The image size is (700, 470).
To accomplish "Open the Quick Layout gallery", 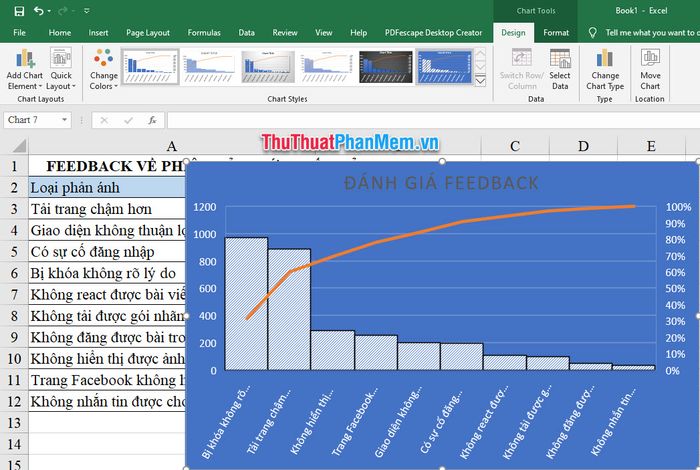I will (x=61, y=69).
